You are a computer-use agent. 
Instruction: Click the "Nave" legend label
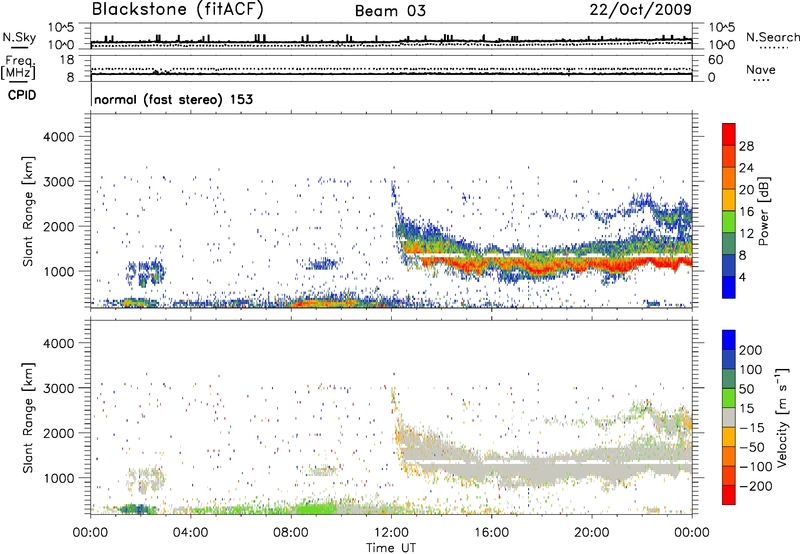pyautogui.click(x=761, y=70)
